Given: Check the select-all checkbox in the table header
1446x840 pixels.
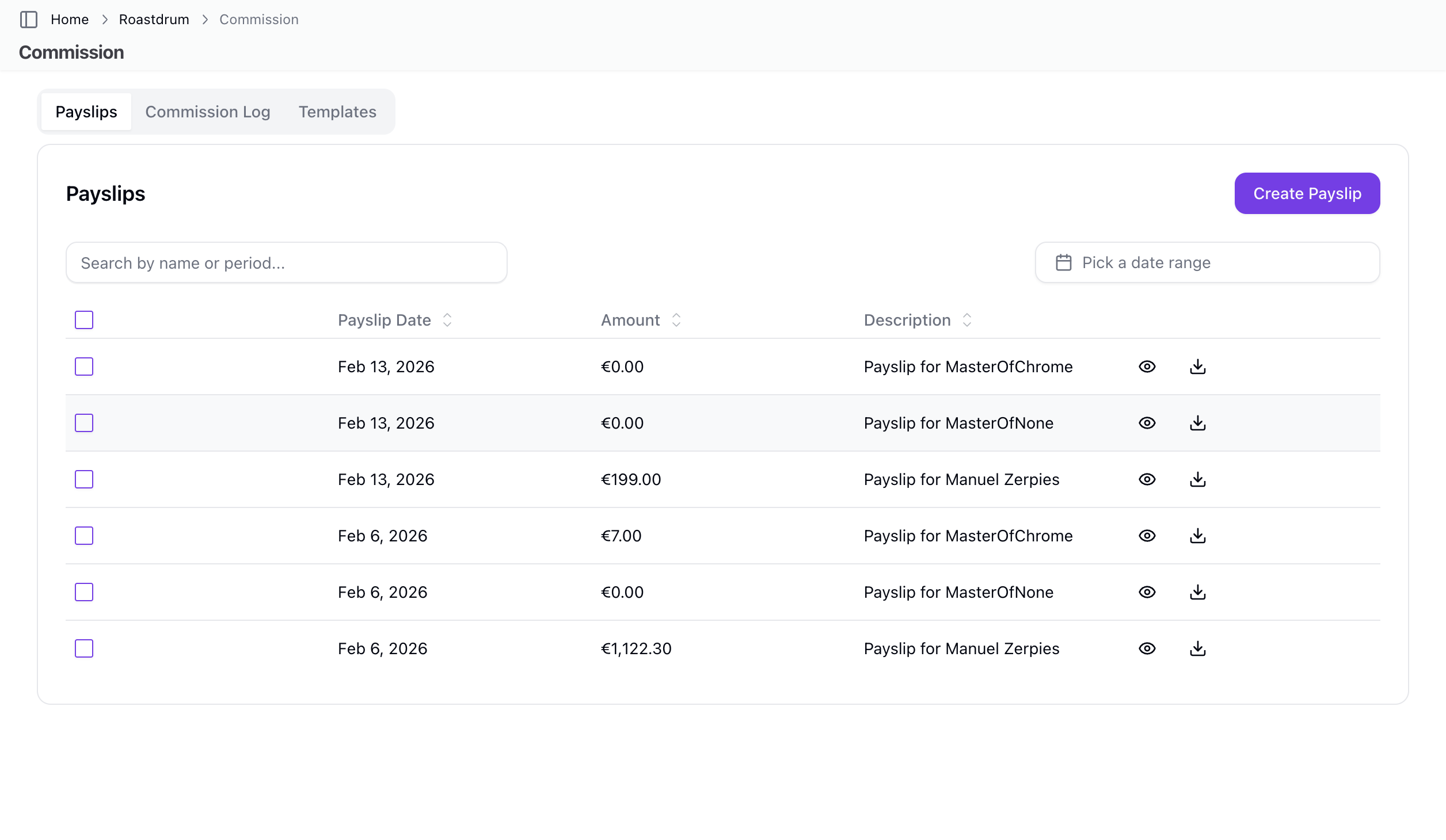Looking at the screenshot, I should click(84, 320).
